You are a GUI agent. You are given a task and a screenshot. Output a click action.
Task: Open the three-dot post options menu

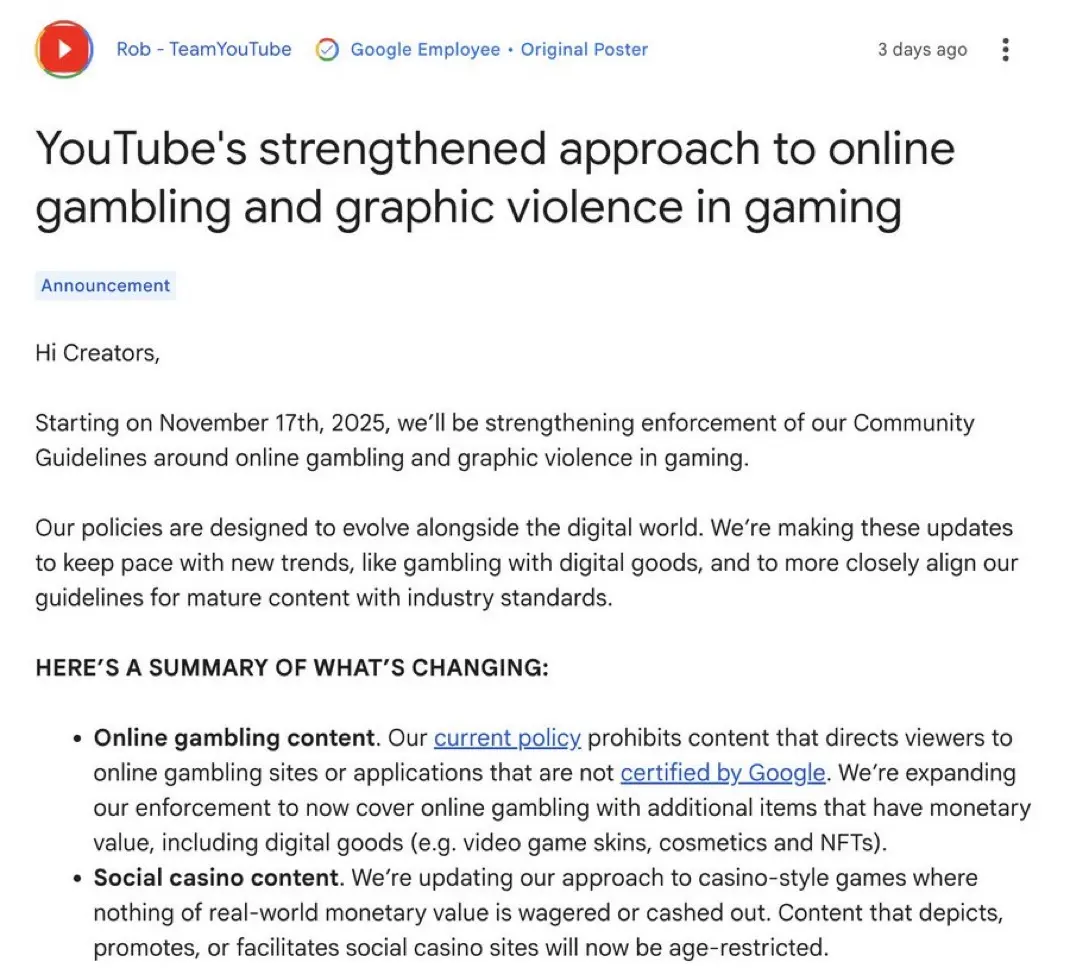1005,49
